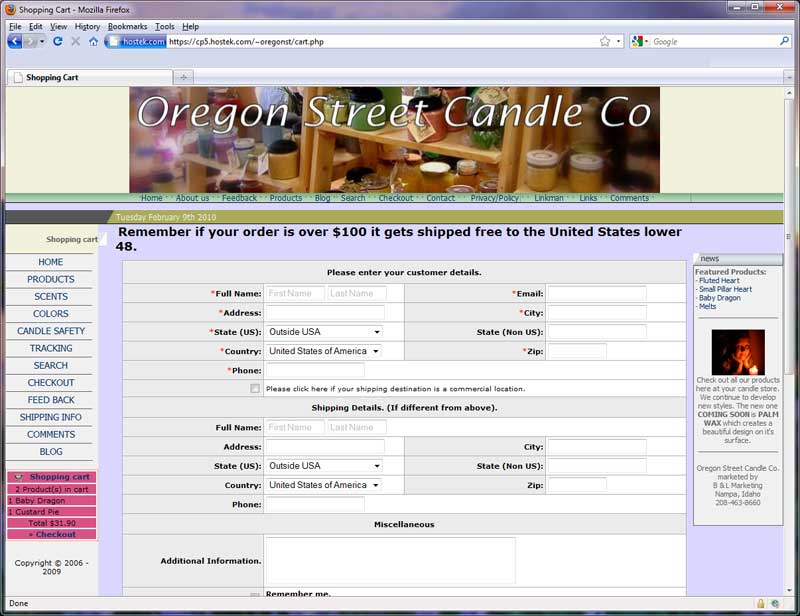Open the Melts featured product link

pyautogui.click(x=707, y=307)
